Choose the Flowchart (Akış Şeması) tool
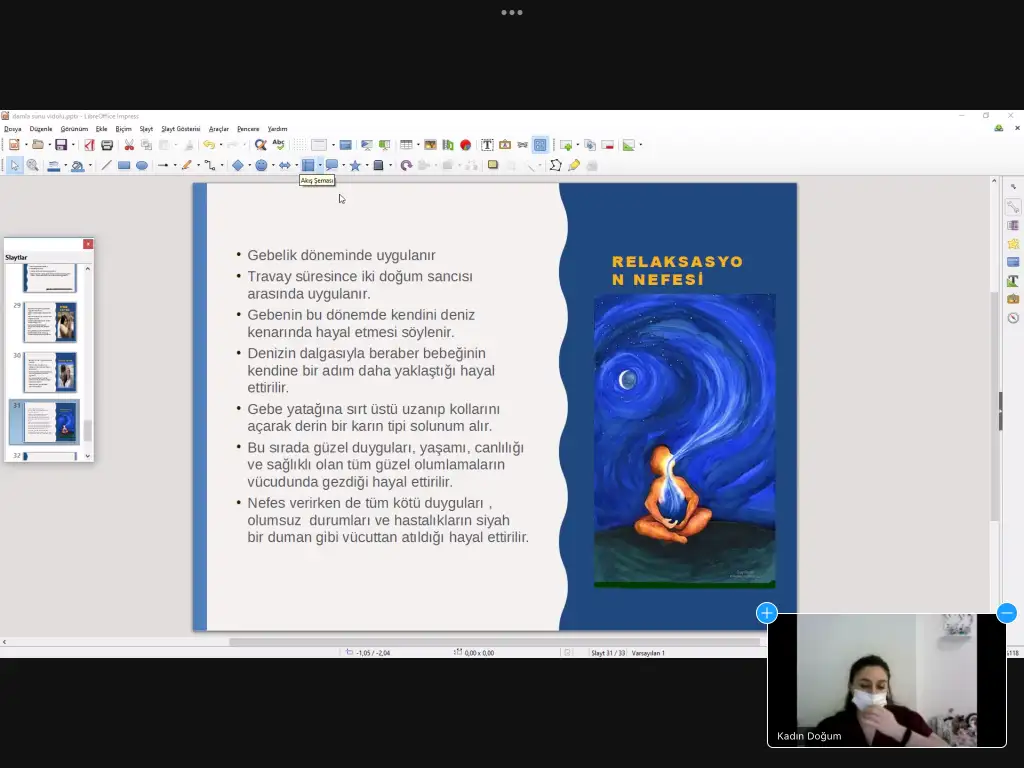Screen dimensions: 1024x768 click(x=308, y=166)
